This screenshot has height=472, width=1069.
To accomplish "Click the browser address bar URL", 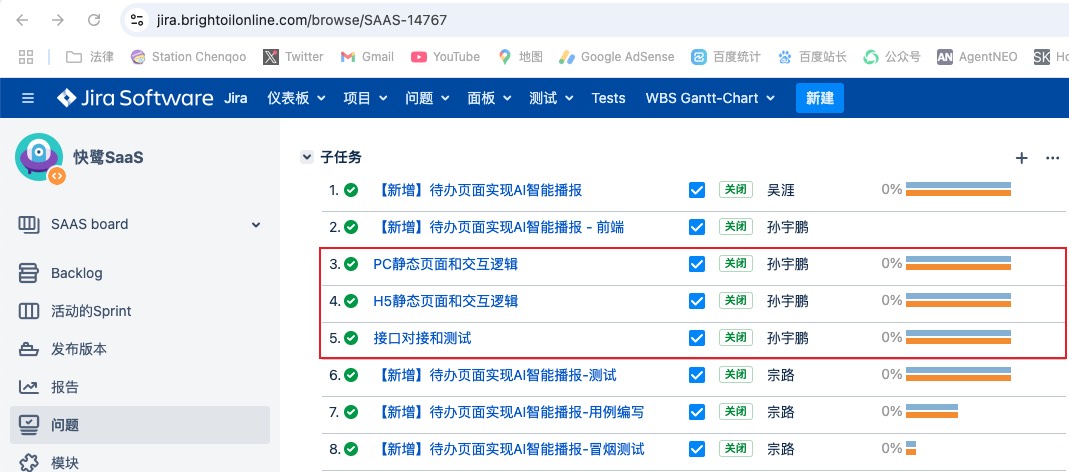I will coord(301,20).
